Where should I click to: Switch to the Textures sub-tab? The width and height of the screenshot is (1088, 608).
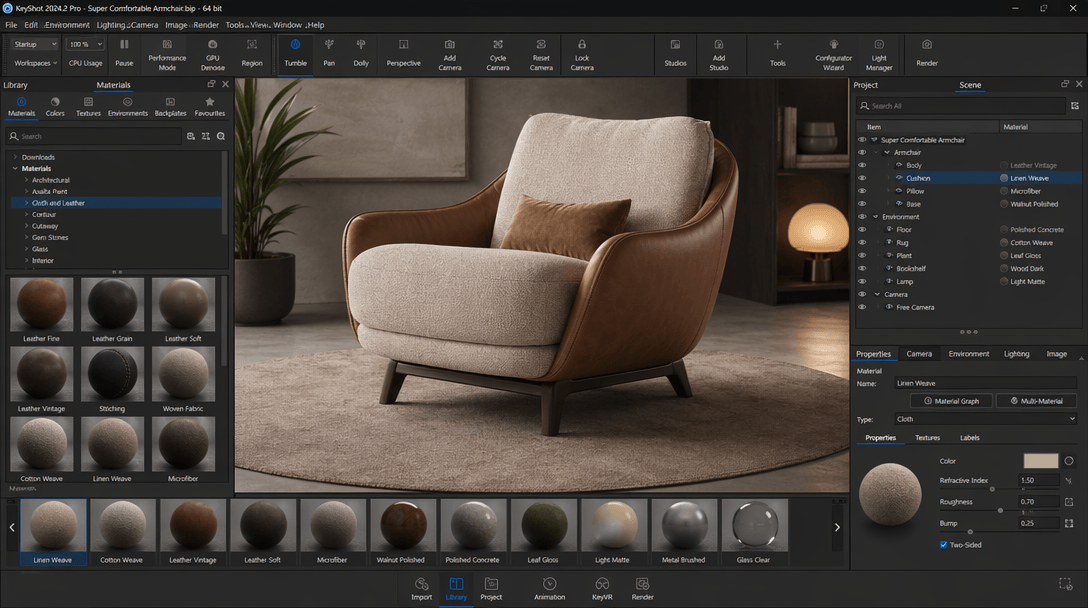(x=927, y=438)
